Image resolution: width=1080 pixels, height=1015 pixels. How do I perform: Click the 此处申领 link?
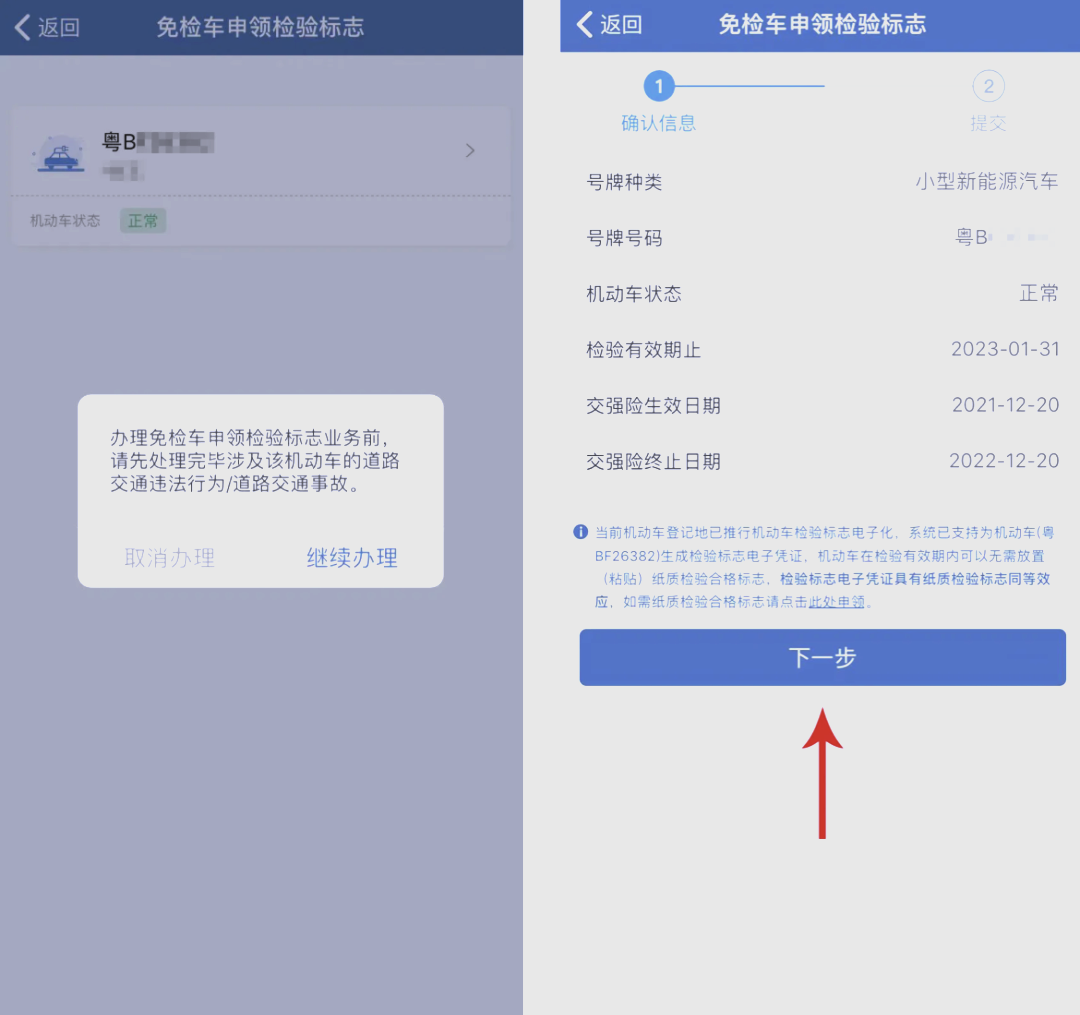(836, 602)
